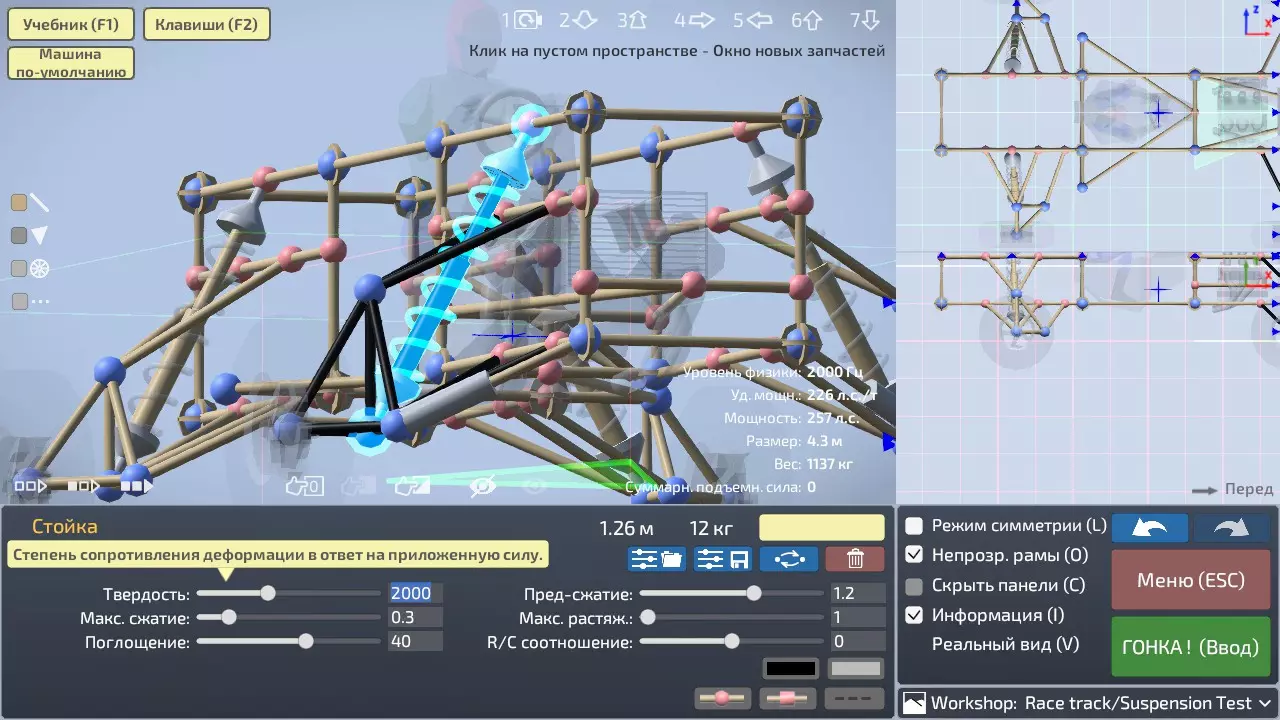The width and height of the screenshot is (1280, 720).
Task: Click the R/C соотношение value field
Action: [x=858, y=641]
